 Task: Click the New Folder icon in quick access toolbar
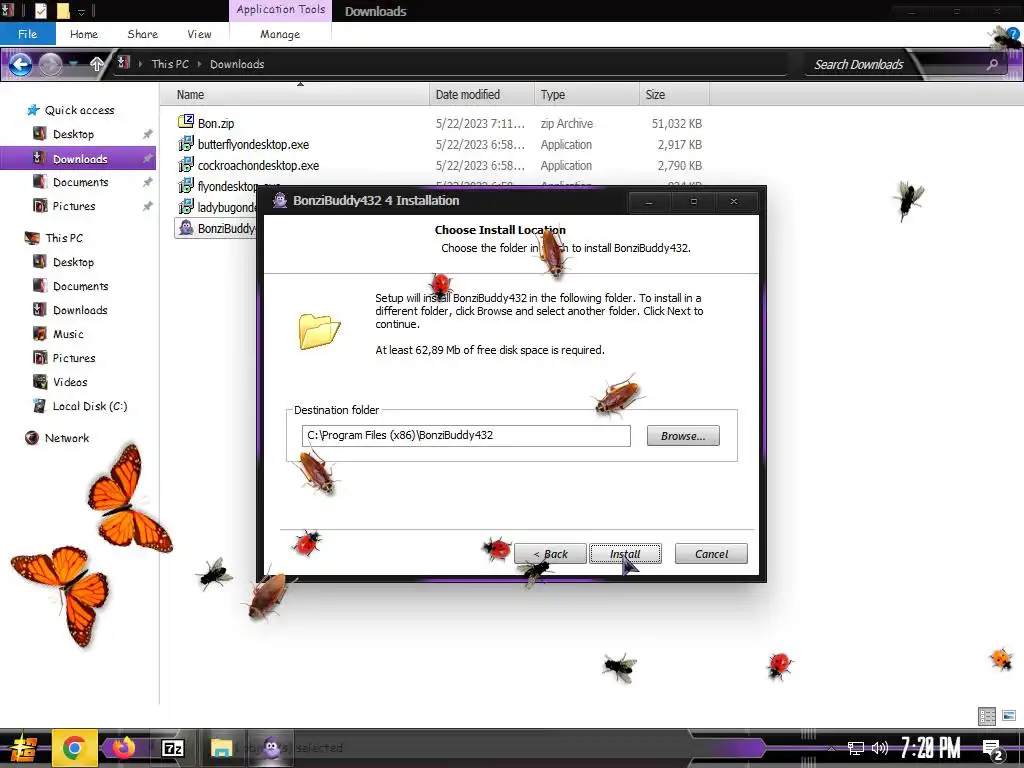(63, 10)
